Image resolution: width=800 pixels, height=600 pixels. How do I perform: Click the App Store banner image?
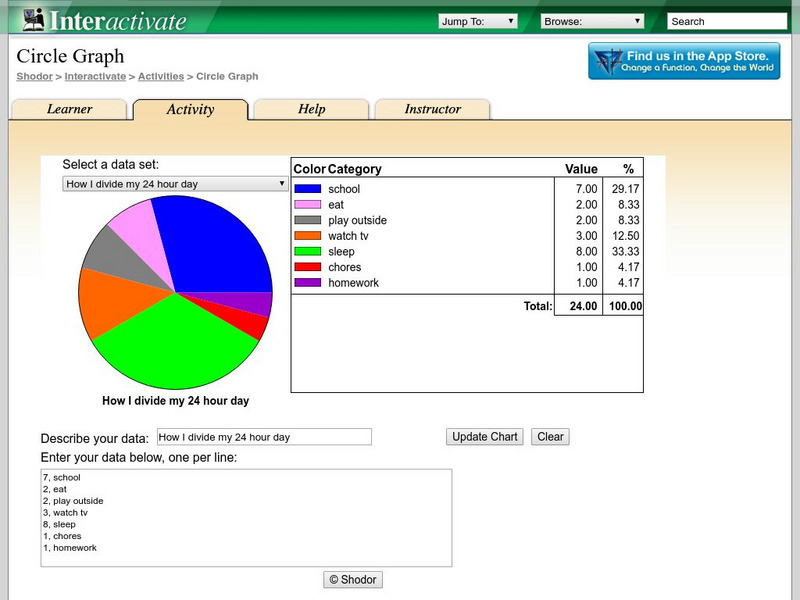684,62
